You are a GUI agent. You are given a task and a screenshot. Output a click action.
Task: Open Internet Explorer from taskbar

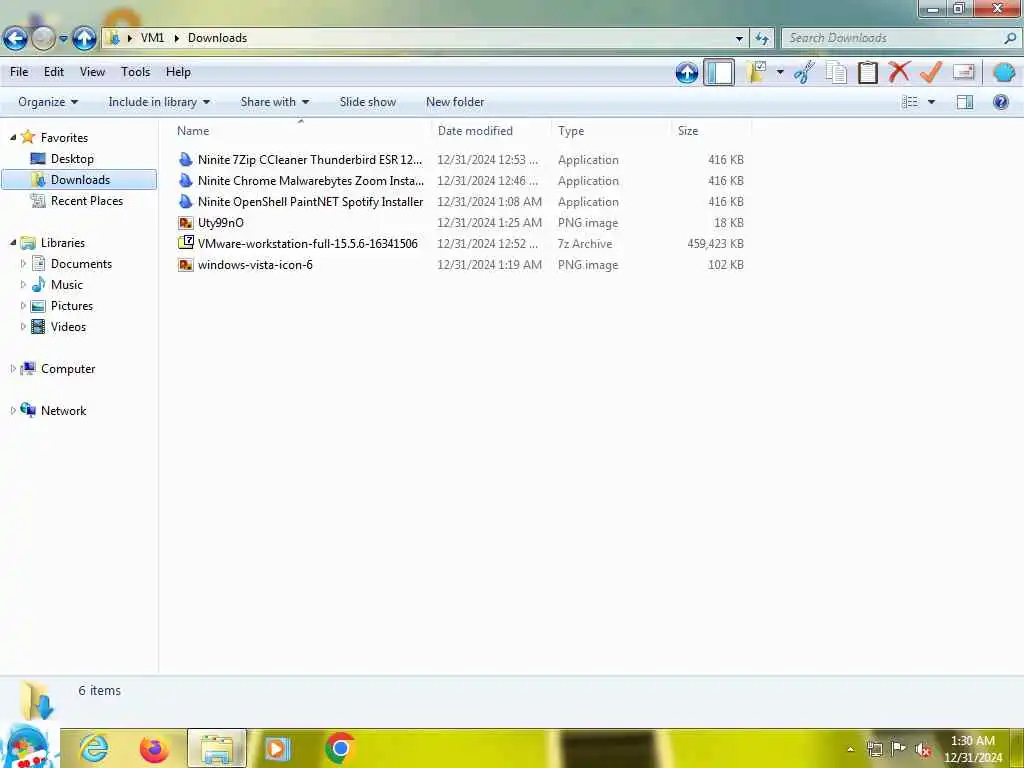pyautogui.click(x=93, y=748)
